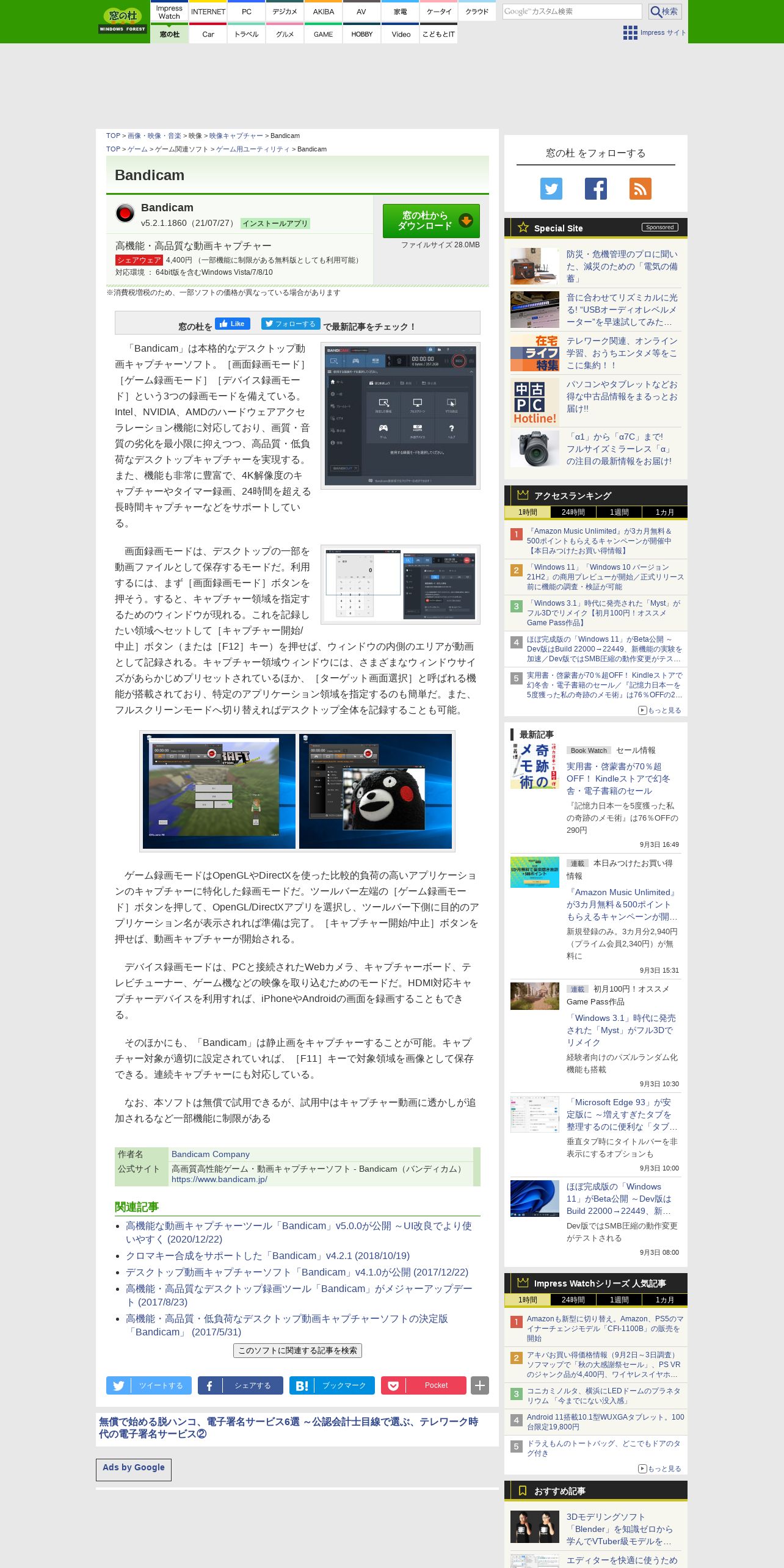
Task: Click the Twitter フォローする button
Action: pyautogui.click(x=291, y=324)
